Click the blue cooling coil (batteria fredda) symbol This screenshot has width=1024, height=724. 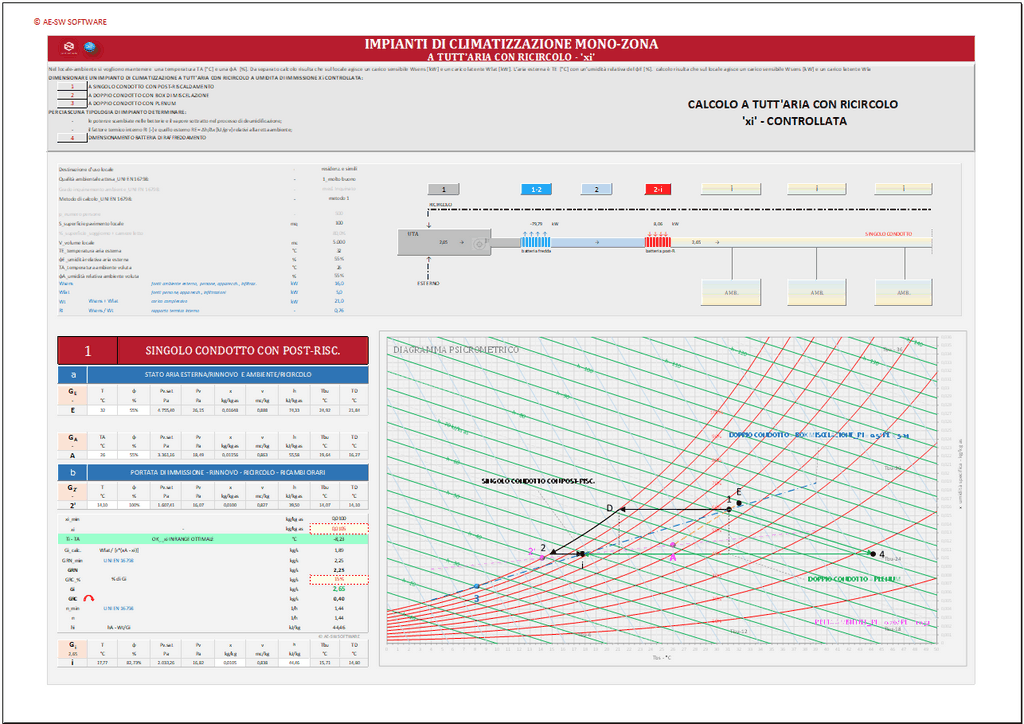coord(535,241)
